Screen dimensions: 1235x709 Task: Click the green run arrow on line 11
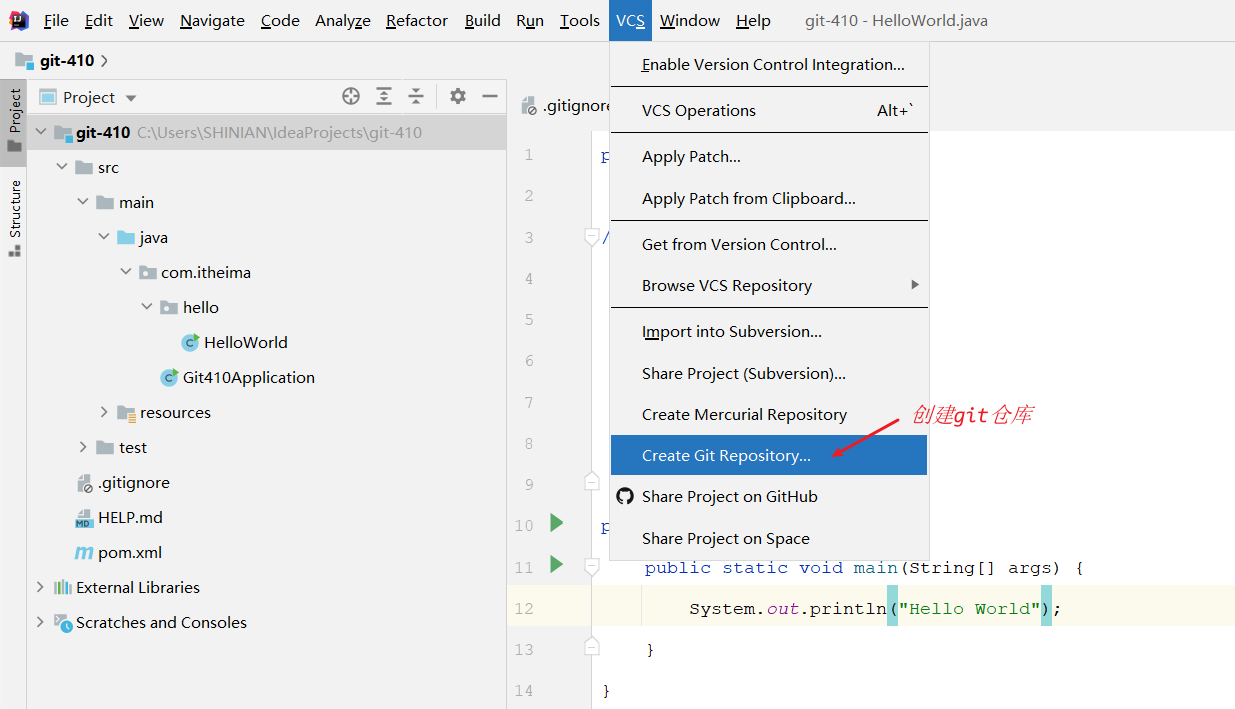557,565
